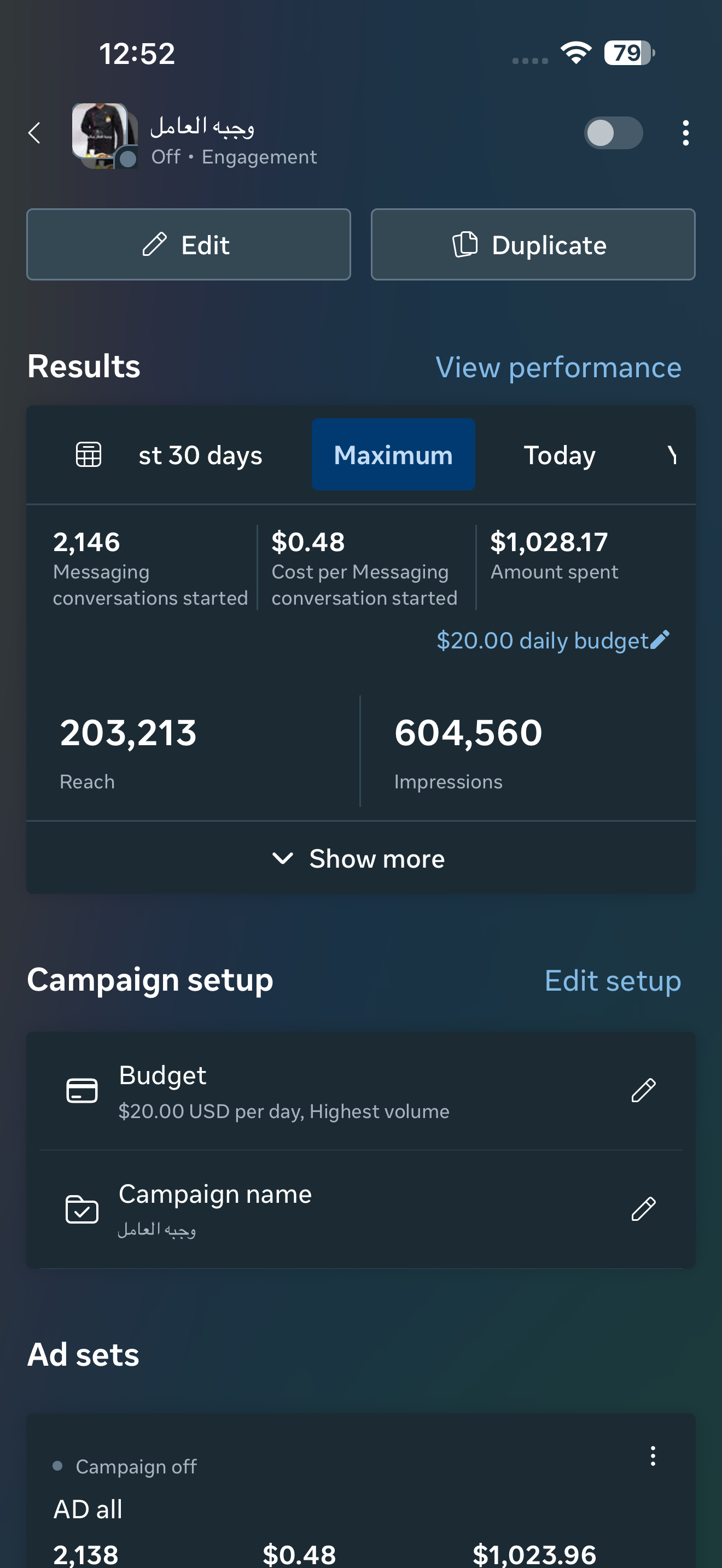
Task: Switch to the Today tab
Action: point(560,455)
